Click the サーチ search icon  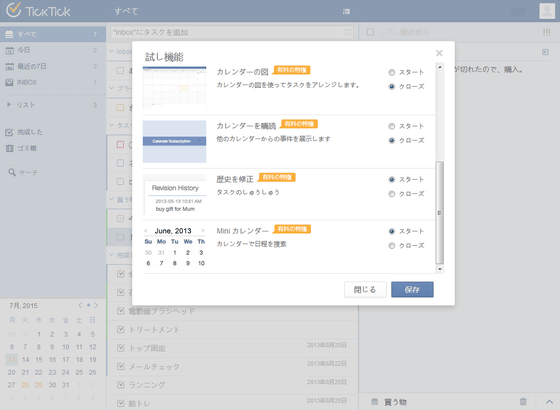pyautogui.click(x=12, y=172)
